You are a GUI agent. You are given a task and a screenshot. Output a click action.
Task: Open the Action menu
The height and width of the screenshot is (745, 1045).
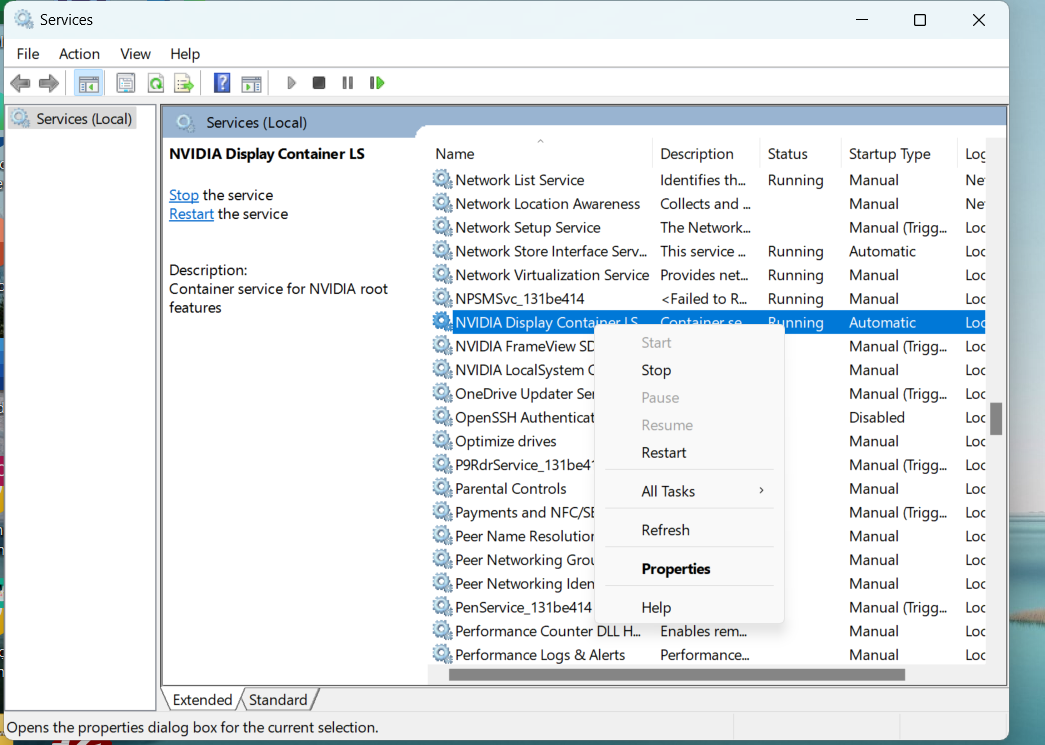coord(79,53)
